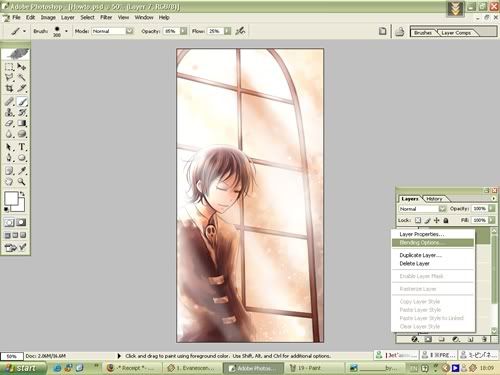Open the layer Opacity slider arrow
500x375 pixels.
[x=491, y=208]
